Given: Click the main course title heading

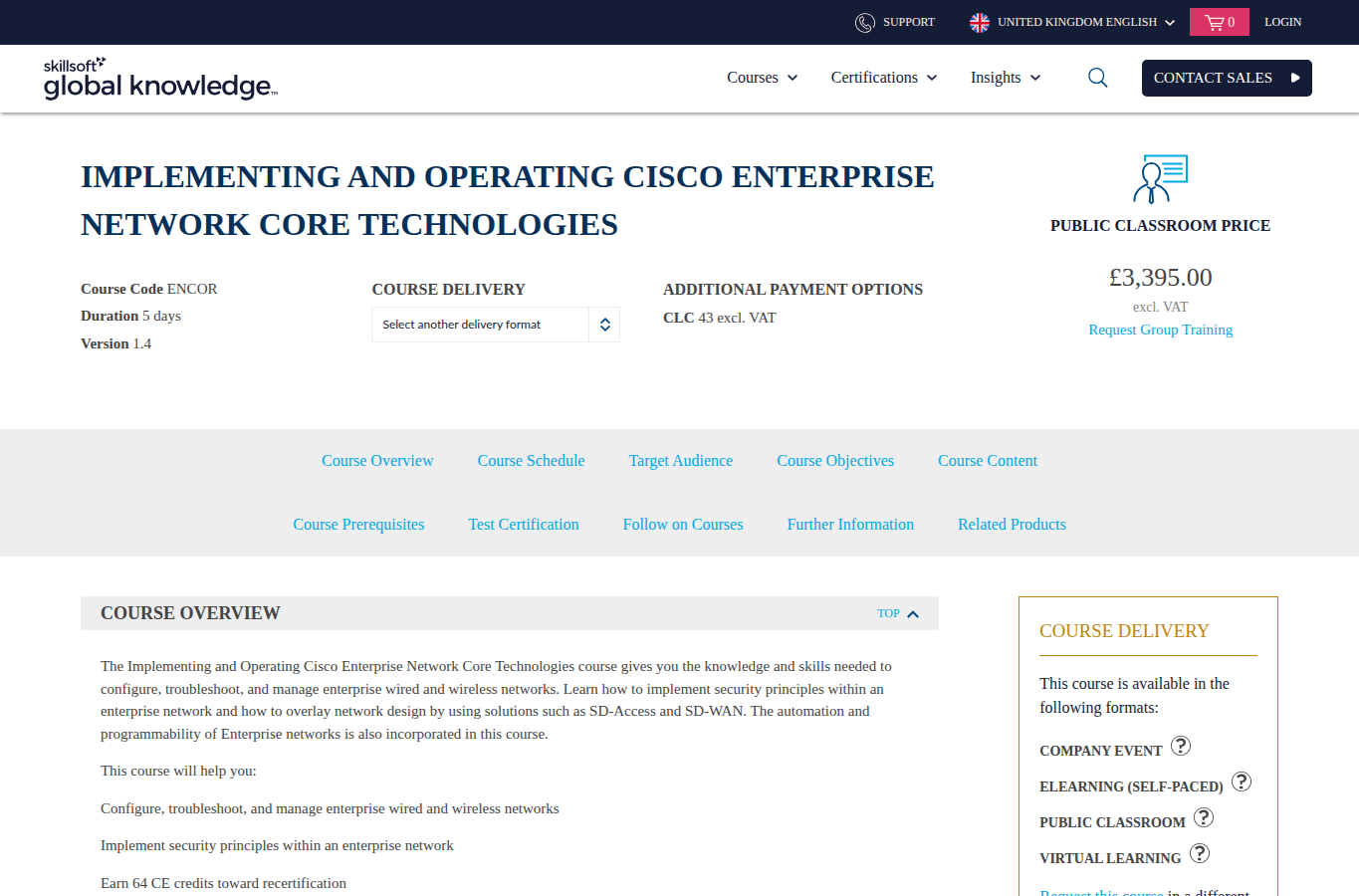Looking at the screenshot, I should coord(507,200).
